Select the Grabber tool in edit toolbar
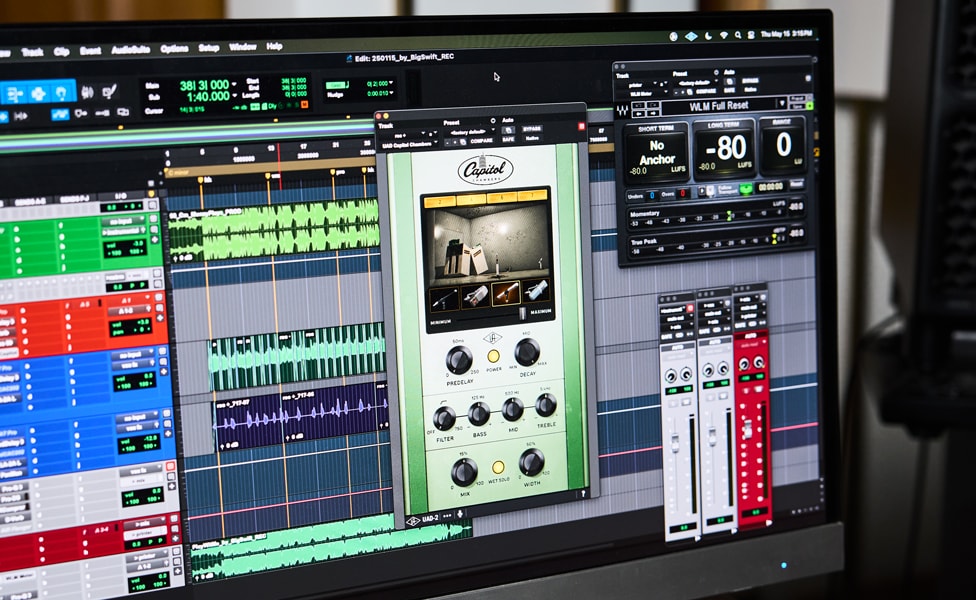 [x=62, y=92]
